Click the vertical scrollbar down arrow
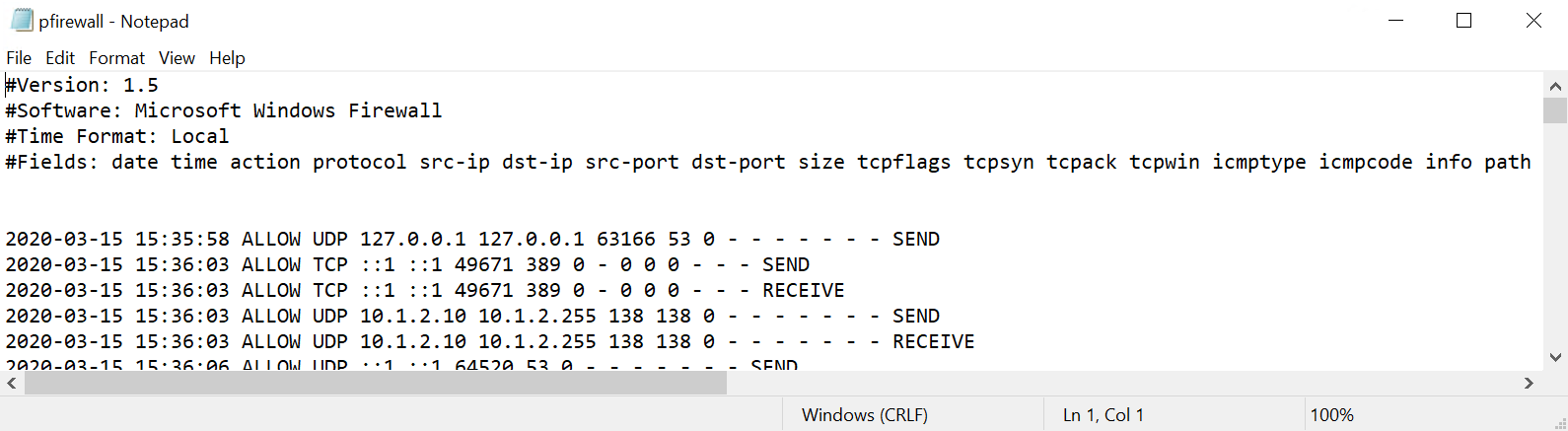This screenshot has width=1568, height=431. click(x=1555, y=357)
